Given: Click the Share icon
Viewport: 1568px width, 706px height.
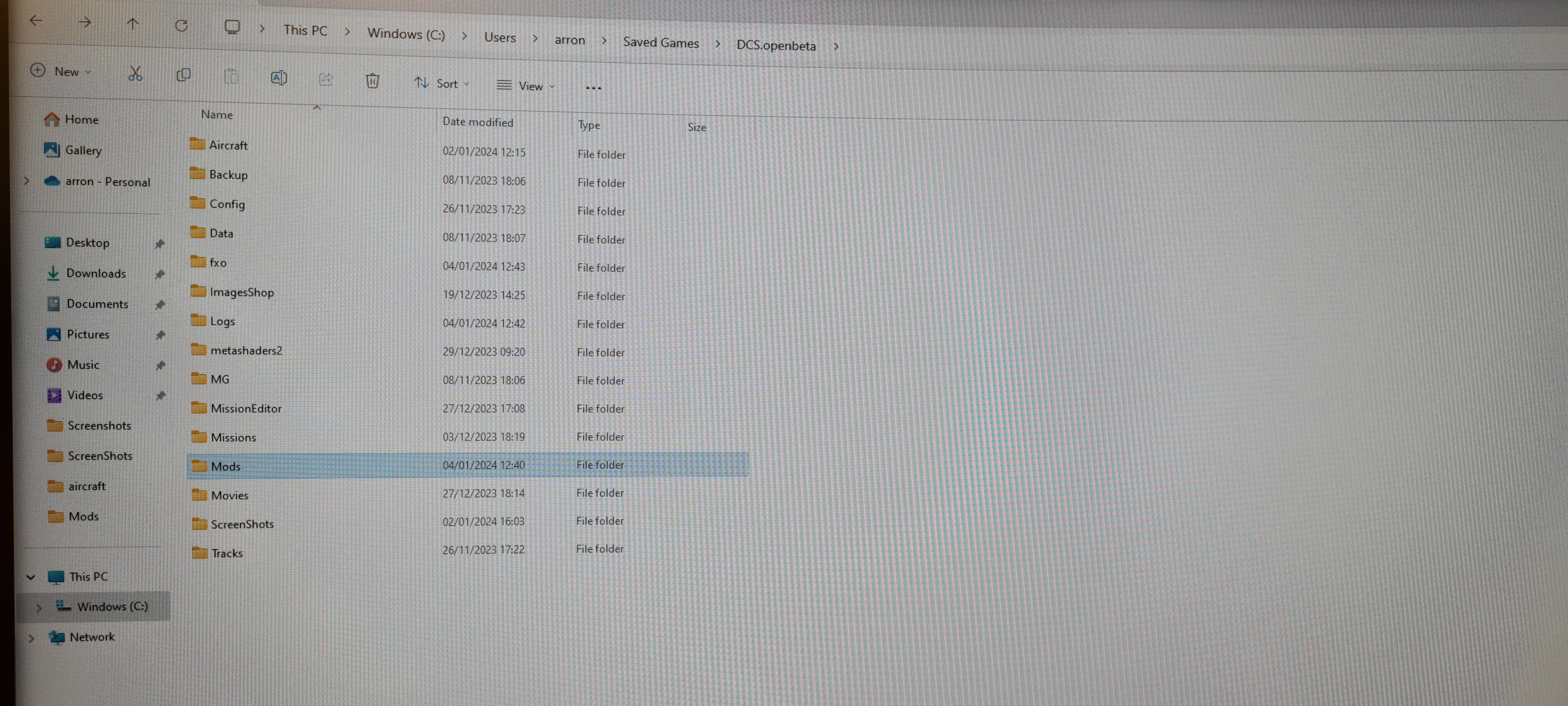Looking at the screenshot, I should pos(325,79).
